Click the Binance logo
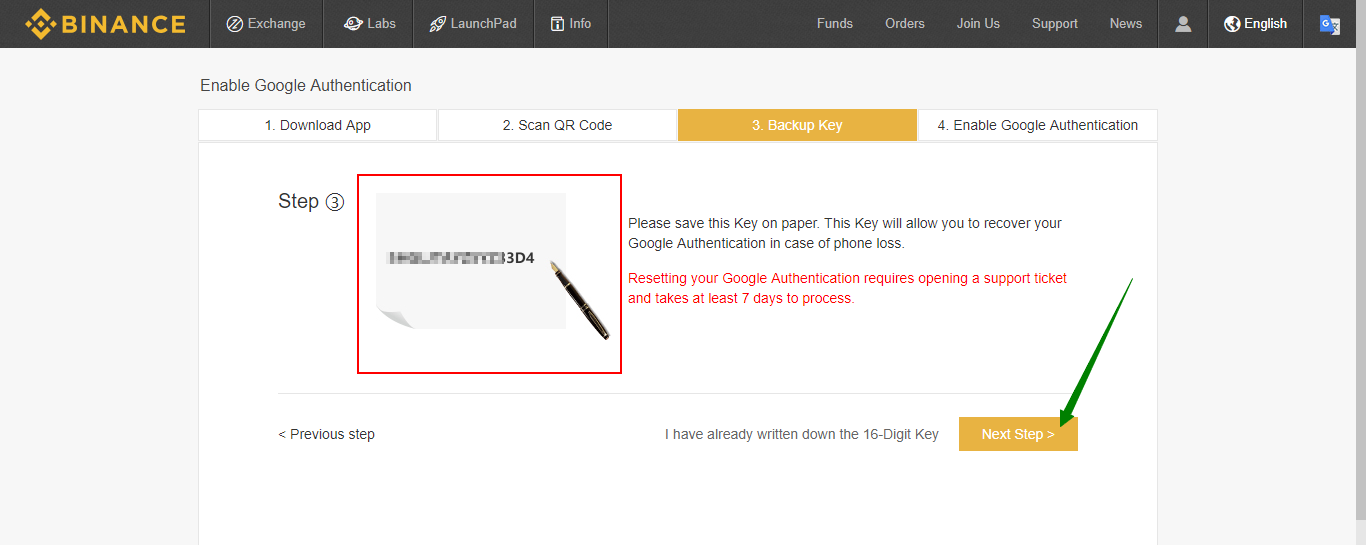Screen dimensions: 1366x545 click(105, 24)
